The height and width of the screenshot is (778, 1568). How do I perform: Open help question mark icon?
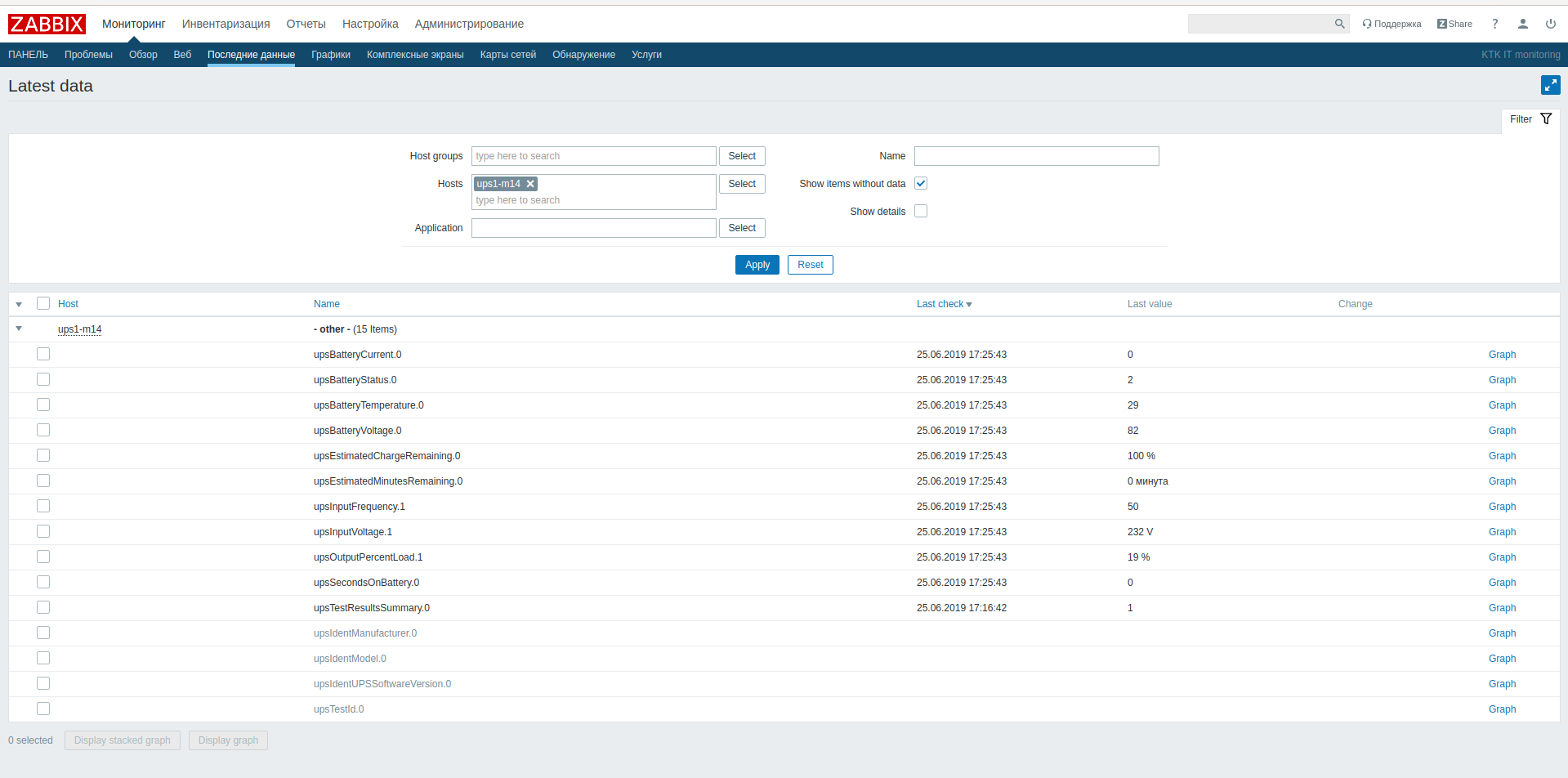(x=1494, y=24)
